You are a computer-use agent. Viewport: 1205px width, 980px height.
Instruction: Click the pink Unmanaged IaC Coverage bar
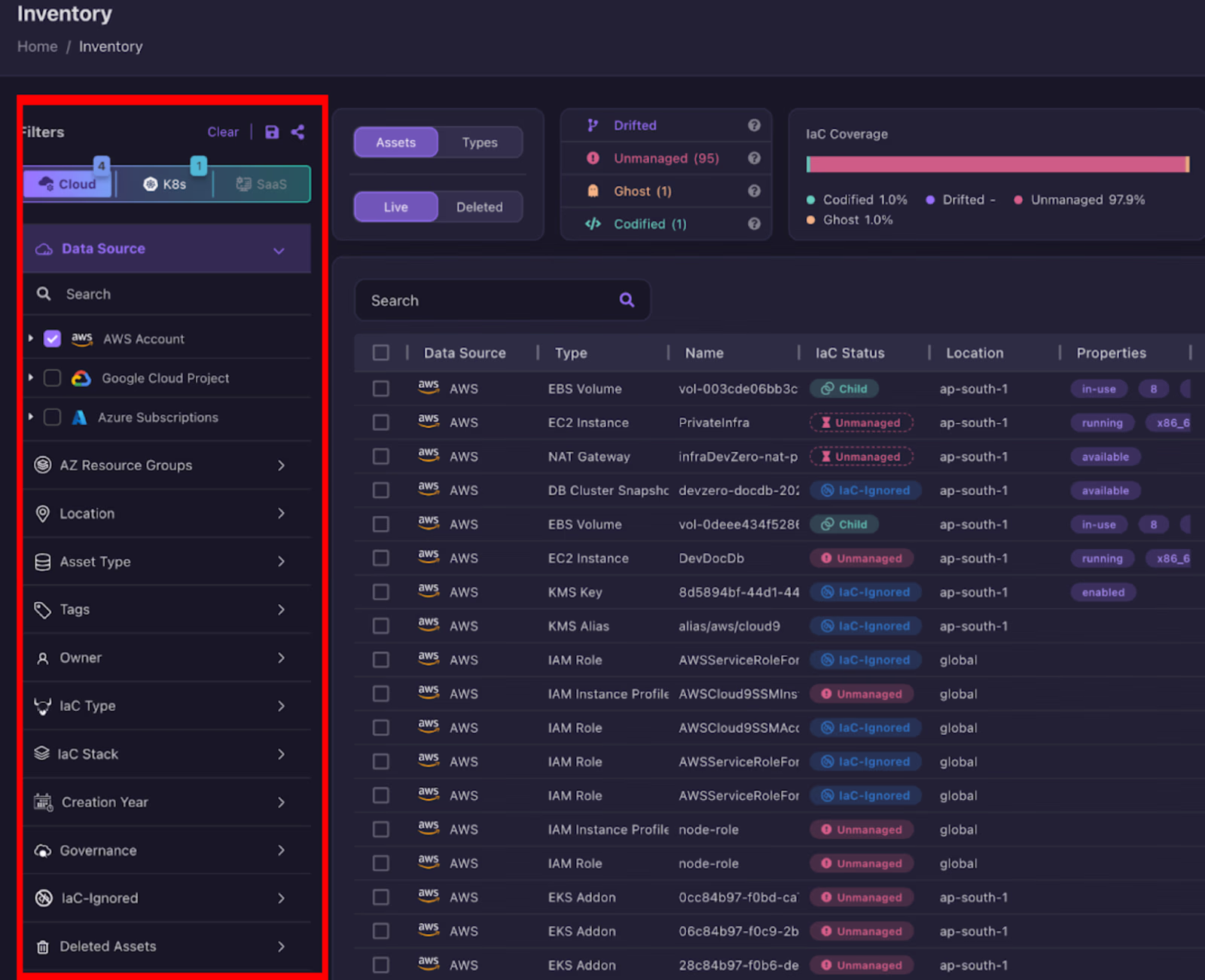pos(997,164)
